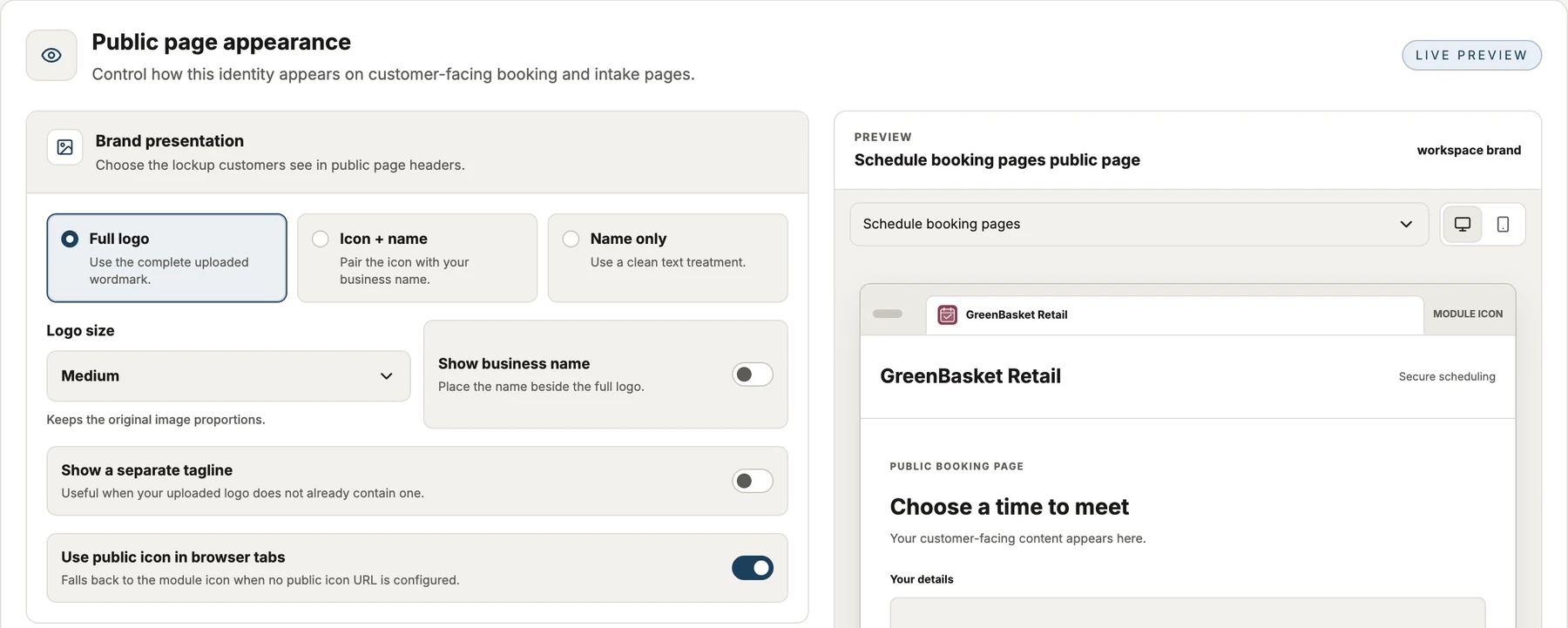Click the workspace brand label
The height and width of the screenshot is (628, 1568).
(x=1469, y=150)
